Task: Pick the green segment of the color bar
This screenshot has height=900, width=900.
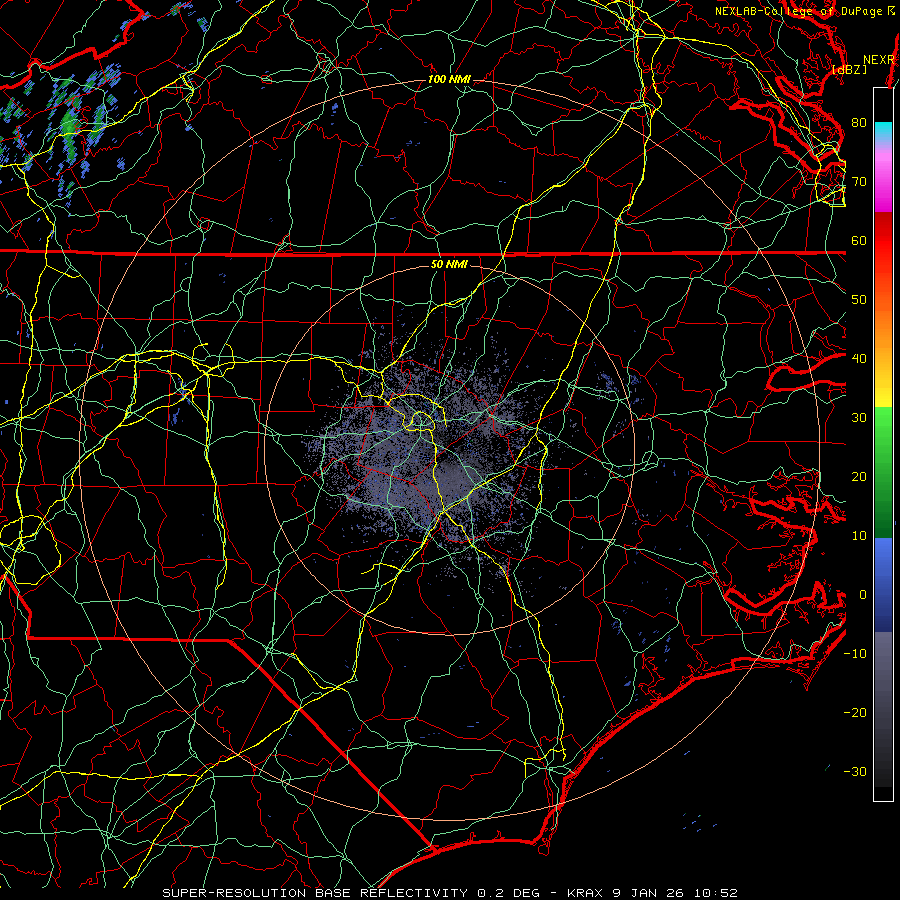Action: click(883, 472)
